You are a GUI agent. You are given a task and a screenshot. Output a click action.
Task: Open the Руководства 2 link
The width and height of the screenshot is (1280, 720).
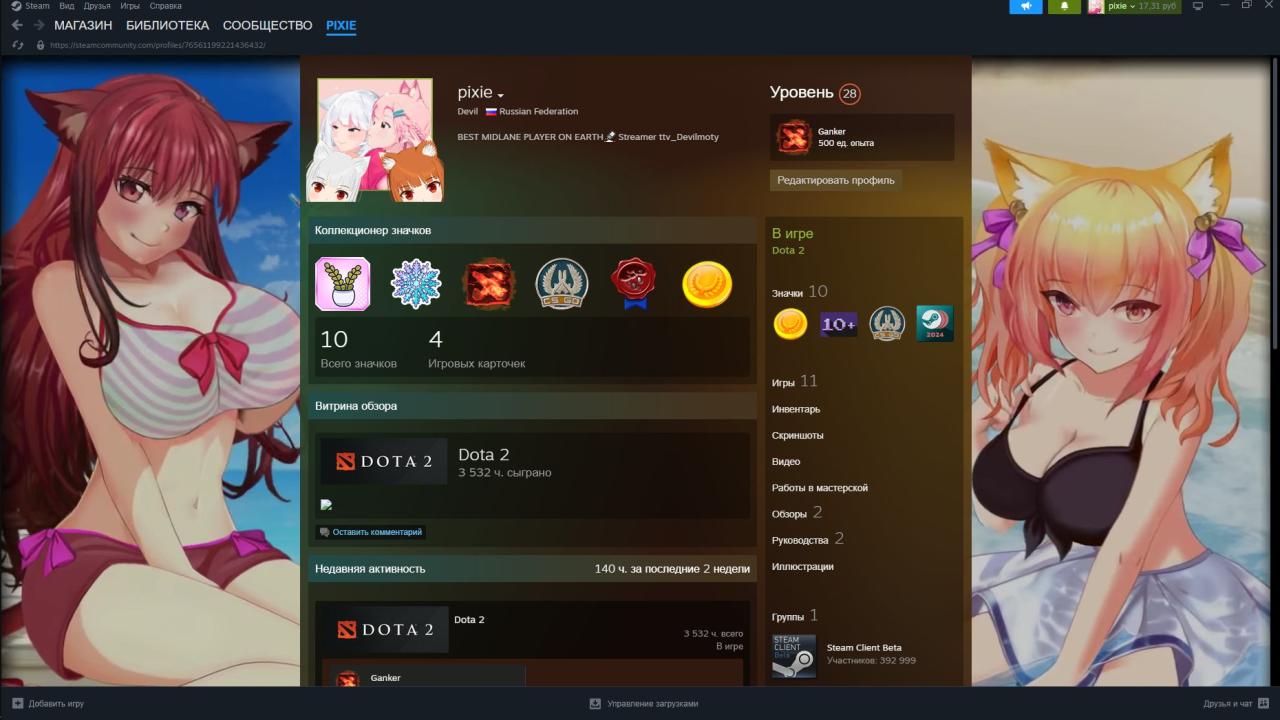808,539
